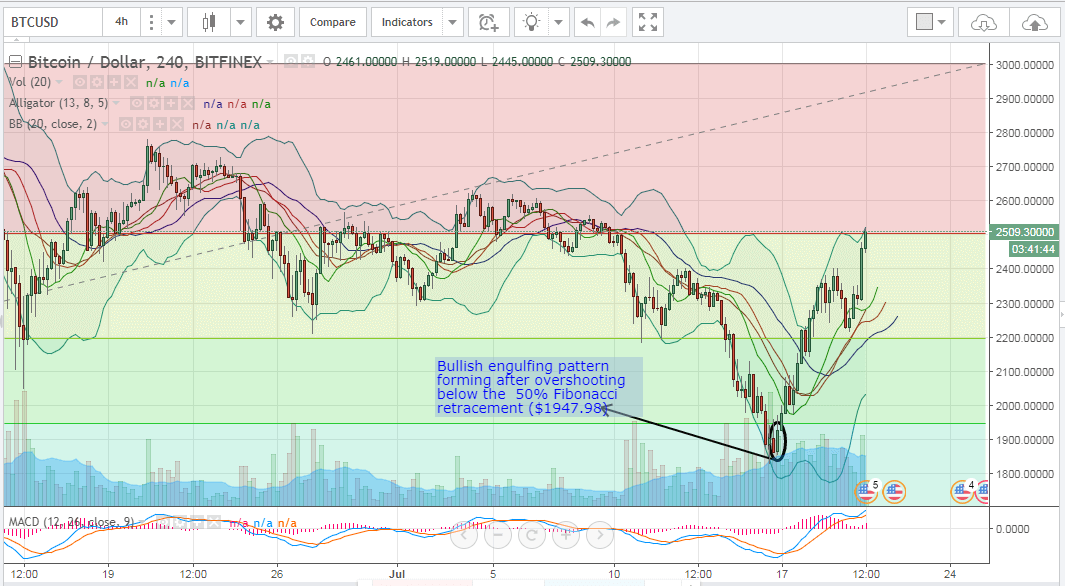Collapse the indicator legend box
The image size is (1065, 586).
[14, 62]
